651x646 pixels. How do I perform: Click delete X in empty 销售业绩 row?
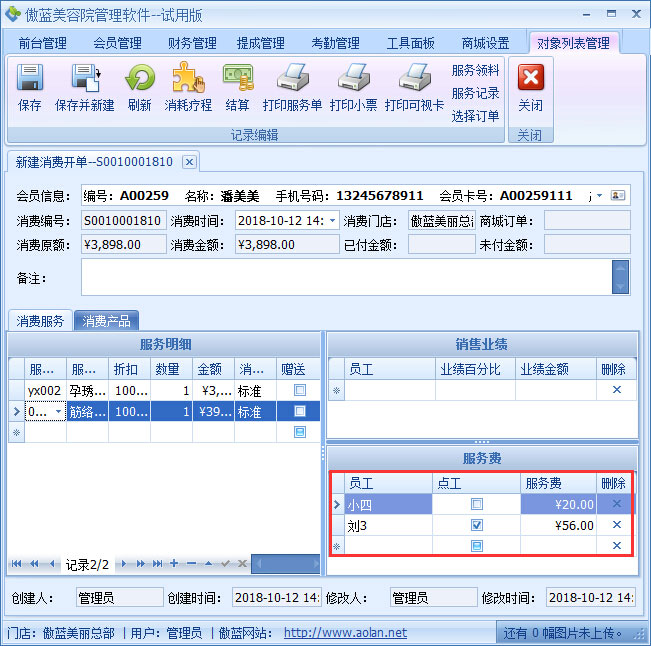coord(617,390)
